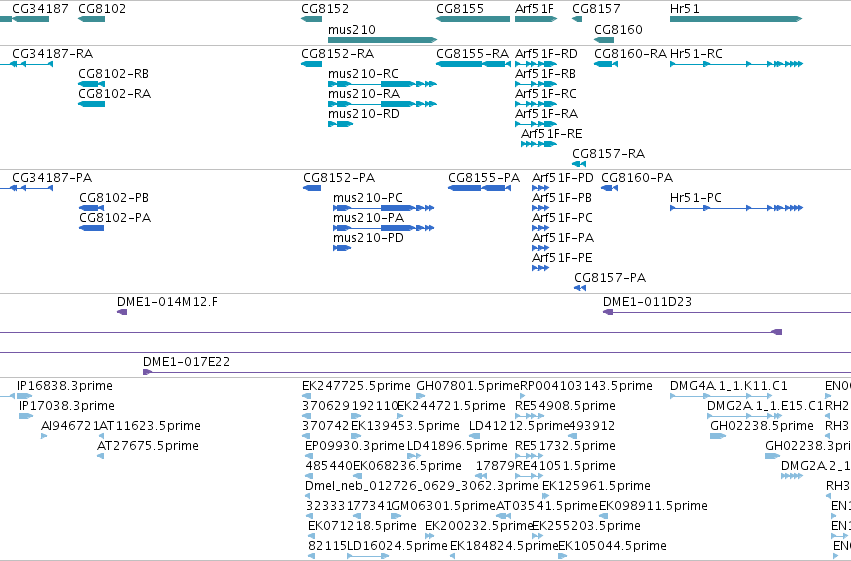Image resolution: width=851 pixels, height=561 pixels.
Task: Select the CG8157-RA transcript label
Action: (x=608, y=154)
